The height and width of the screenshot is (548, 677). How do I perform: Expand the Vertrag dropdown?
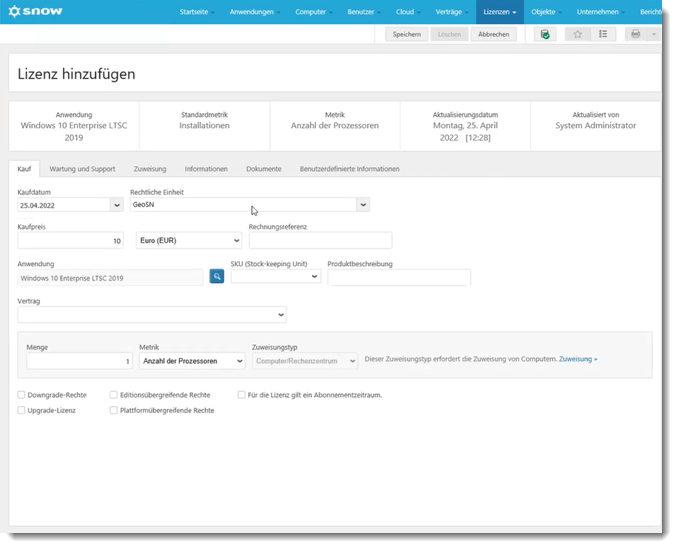pos(152,315)
